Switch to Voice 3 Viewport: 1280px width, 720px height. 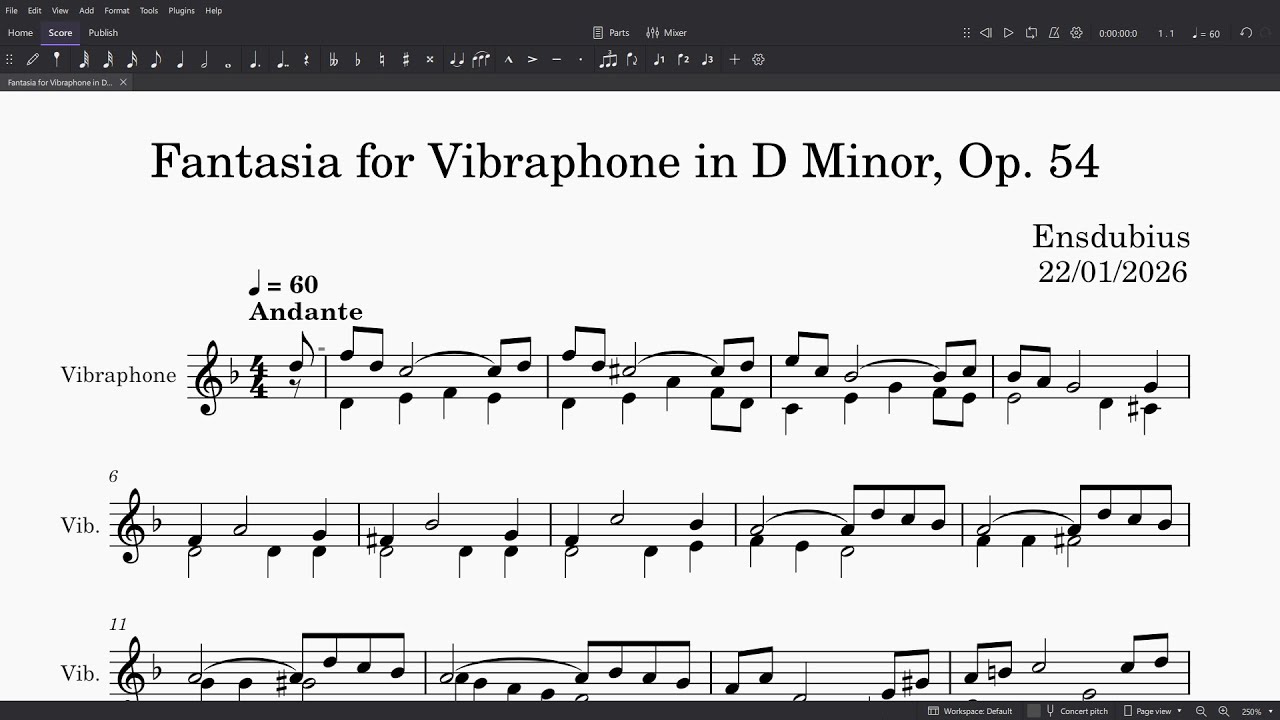point(707,60)
